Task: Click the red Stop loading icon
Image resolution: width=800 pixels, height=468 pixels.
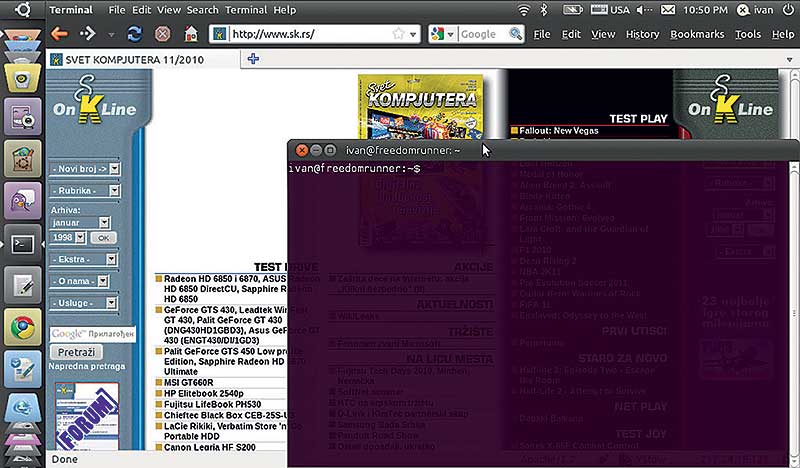Action: point(162,34)
